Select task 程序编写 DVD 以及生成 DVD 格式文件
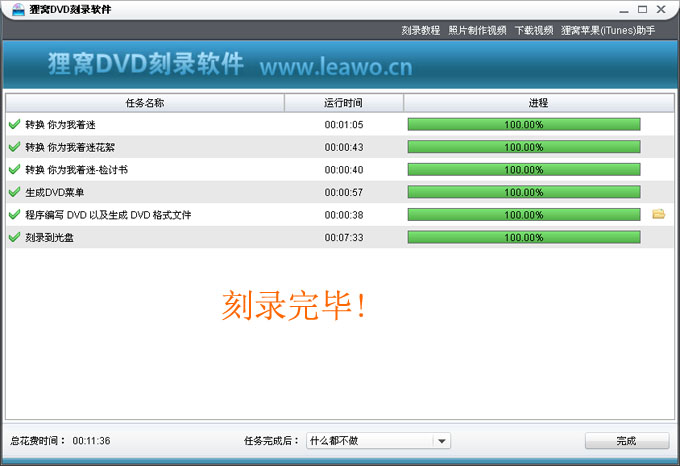This screenshot has height=466, width=680. coord(108,215)
